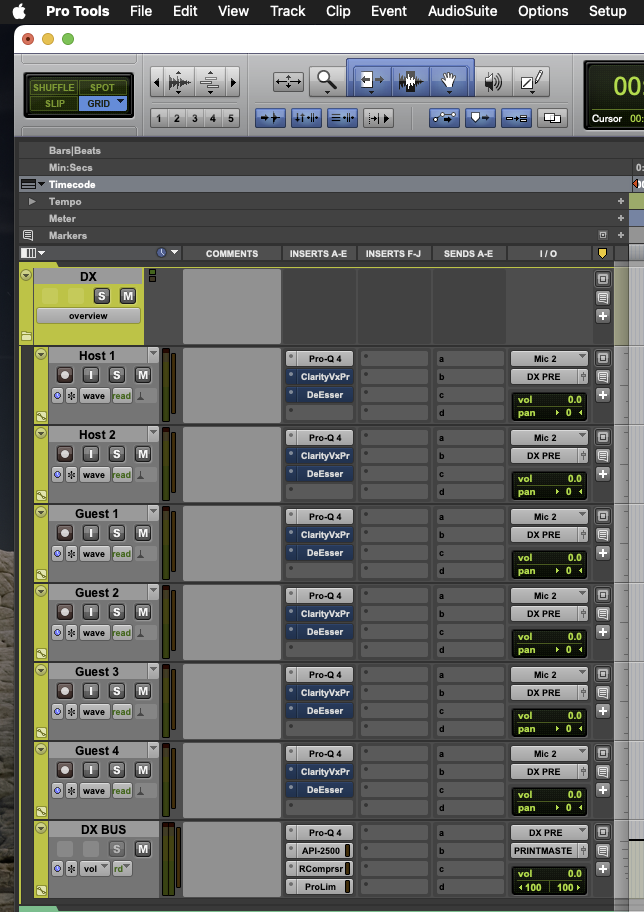
Task: Click Host 1 send slot a
Action: pos(469,359)
